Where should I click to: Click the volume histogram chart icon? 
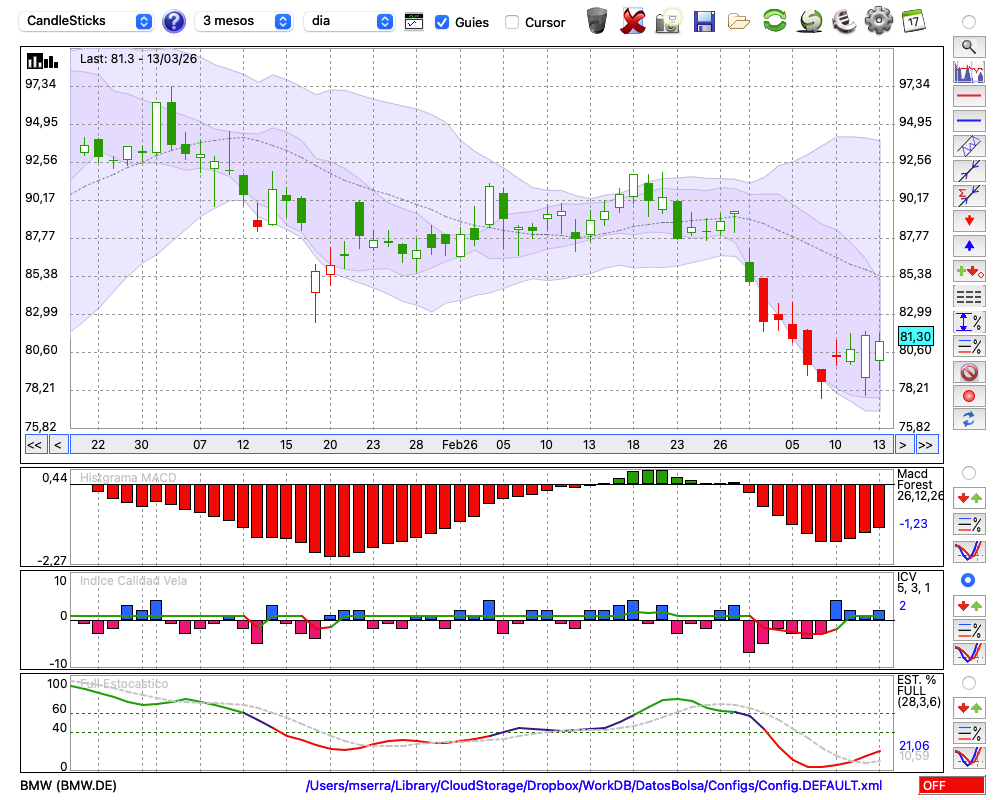969,71
